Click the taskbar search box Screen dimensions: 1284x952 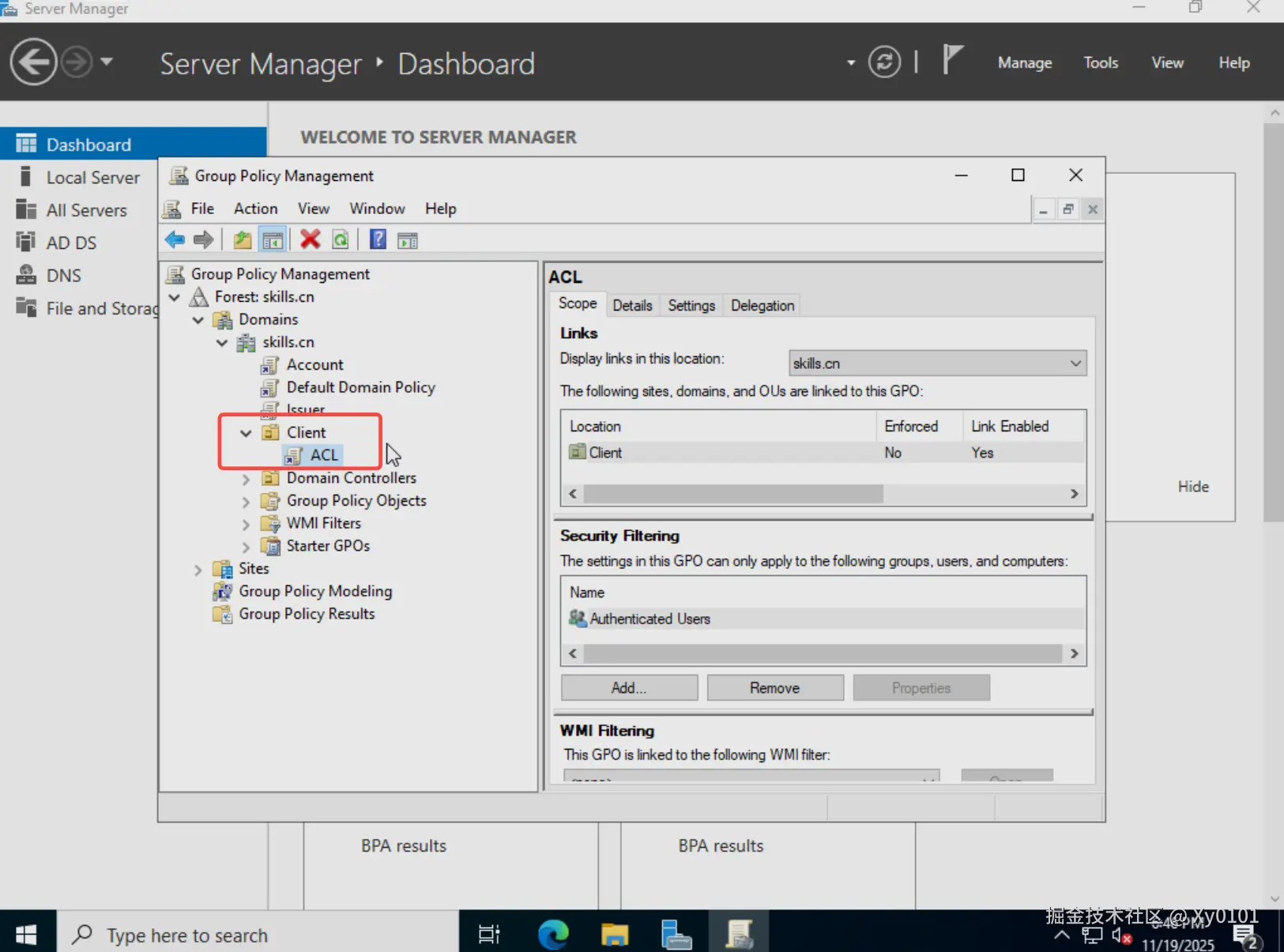[258, 934]
